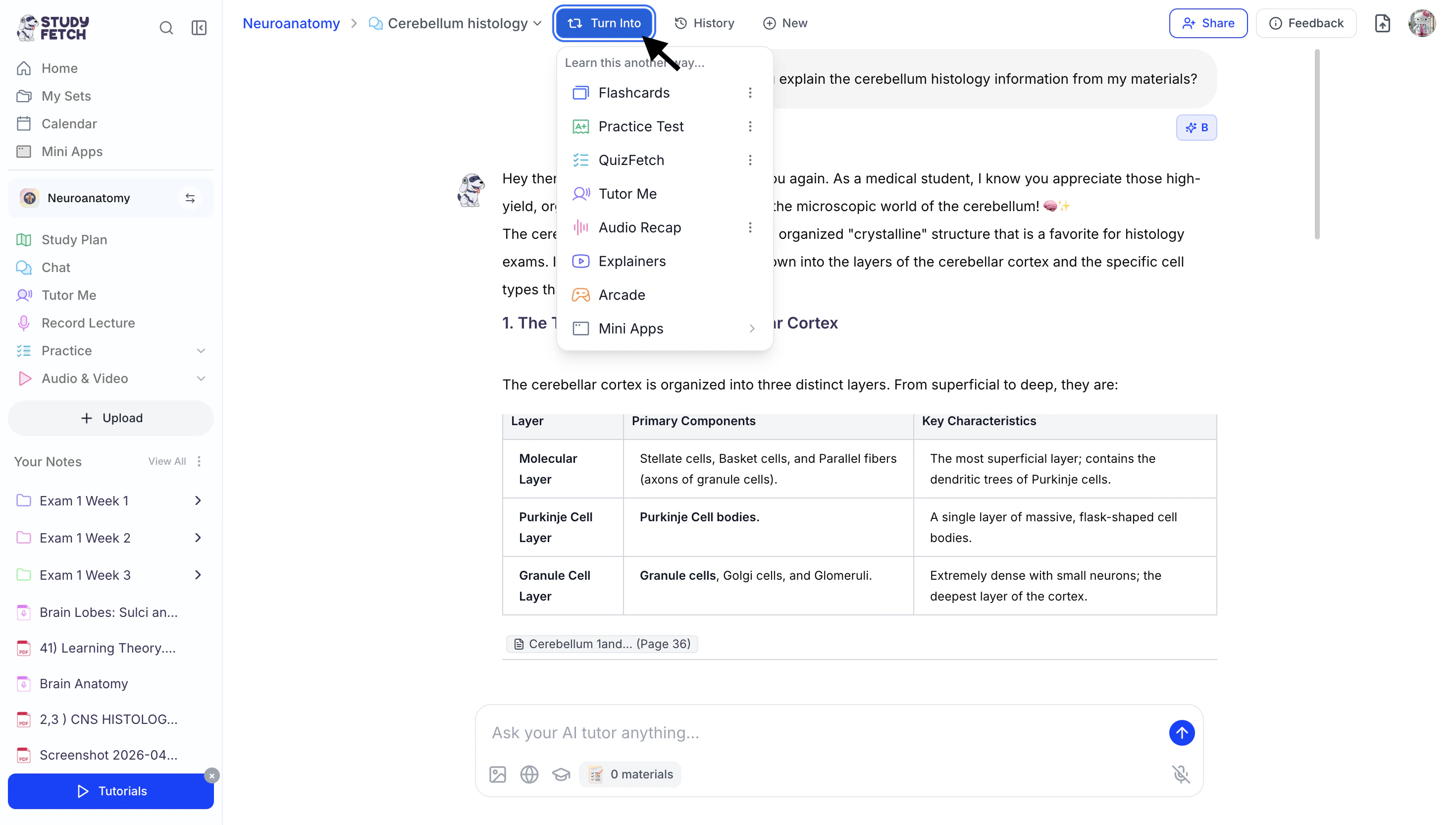
Task: Toggle the graduation cap mode icon
Action: point(561,774)
